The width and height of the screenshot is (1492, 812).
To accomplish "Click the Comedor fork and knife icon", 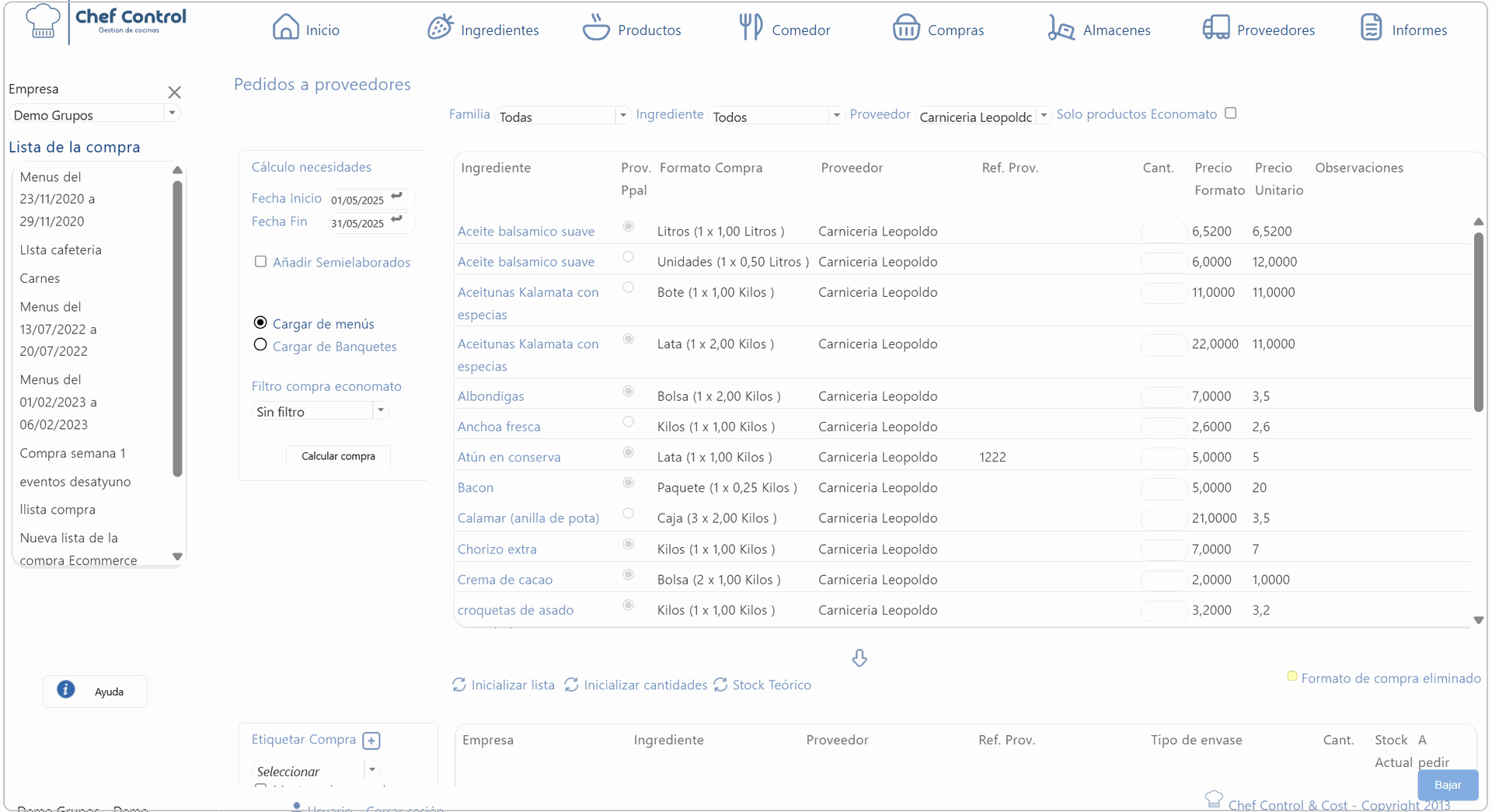I will point(751,27).
